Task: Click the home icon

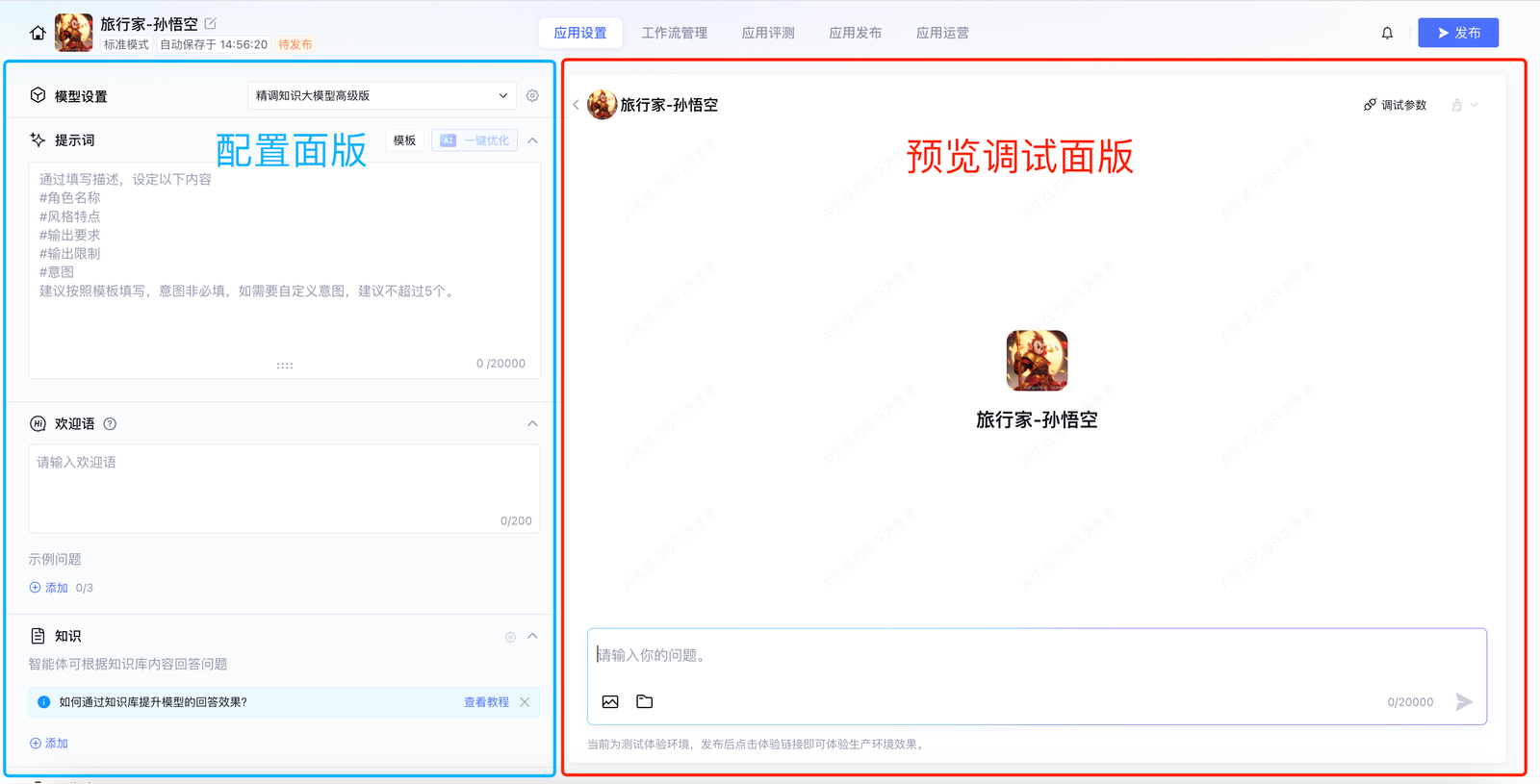Action: point(38,33)
